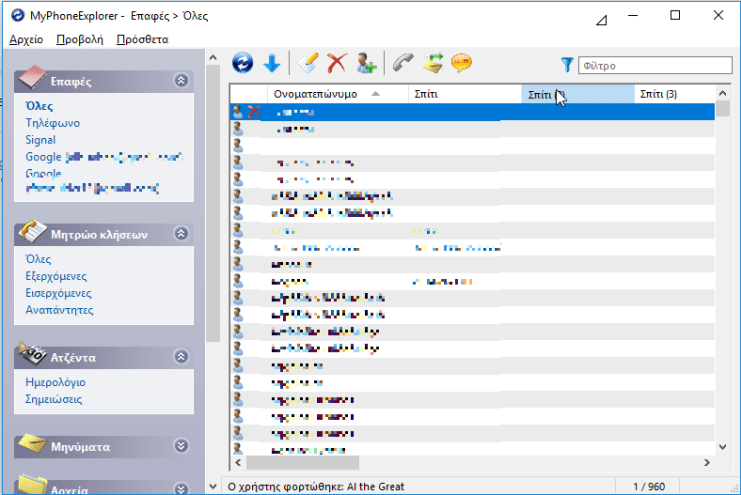Click the phone handset call icon
The height and width of the screenshot is (495, 741).
coord(403,63)
